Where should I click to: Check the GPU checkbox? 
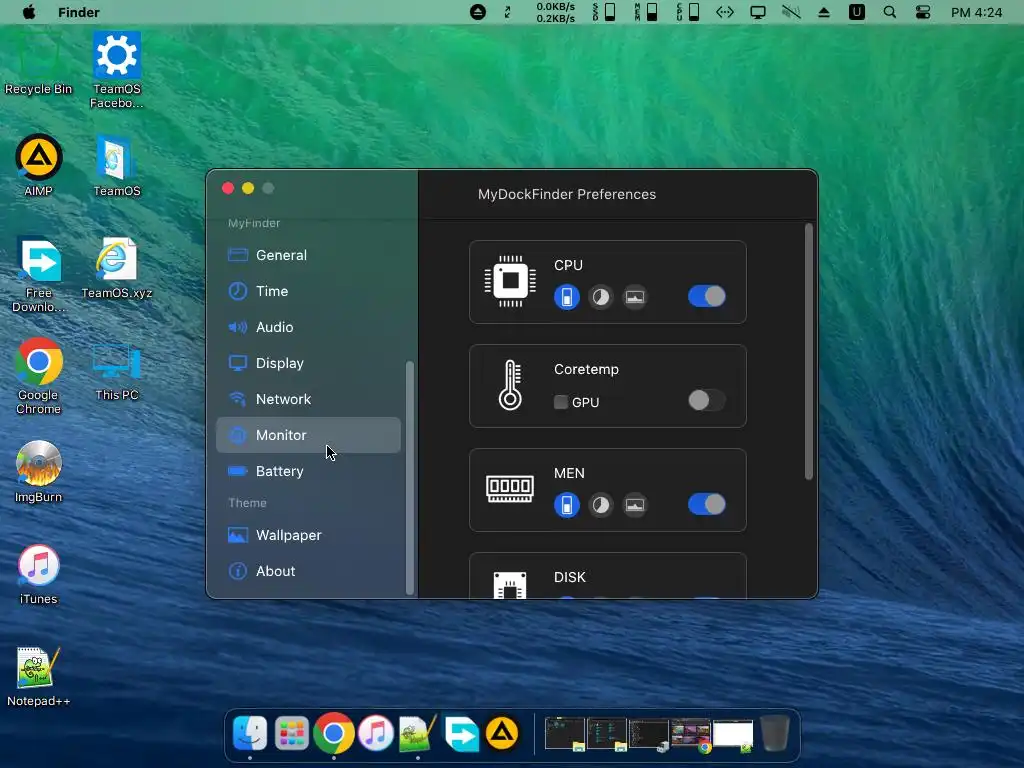click(561, 402)
